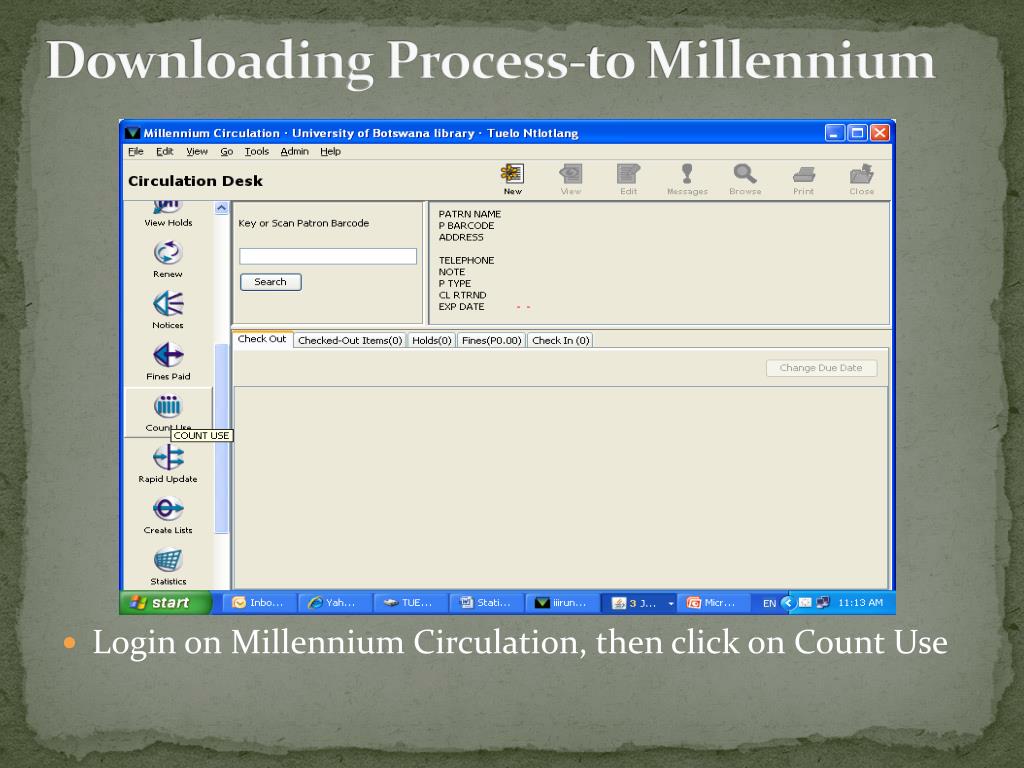Screen dimensions: 1024x768
Task: Switch to the Stati... taskbar item
Action: pos(487,603)
